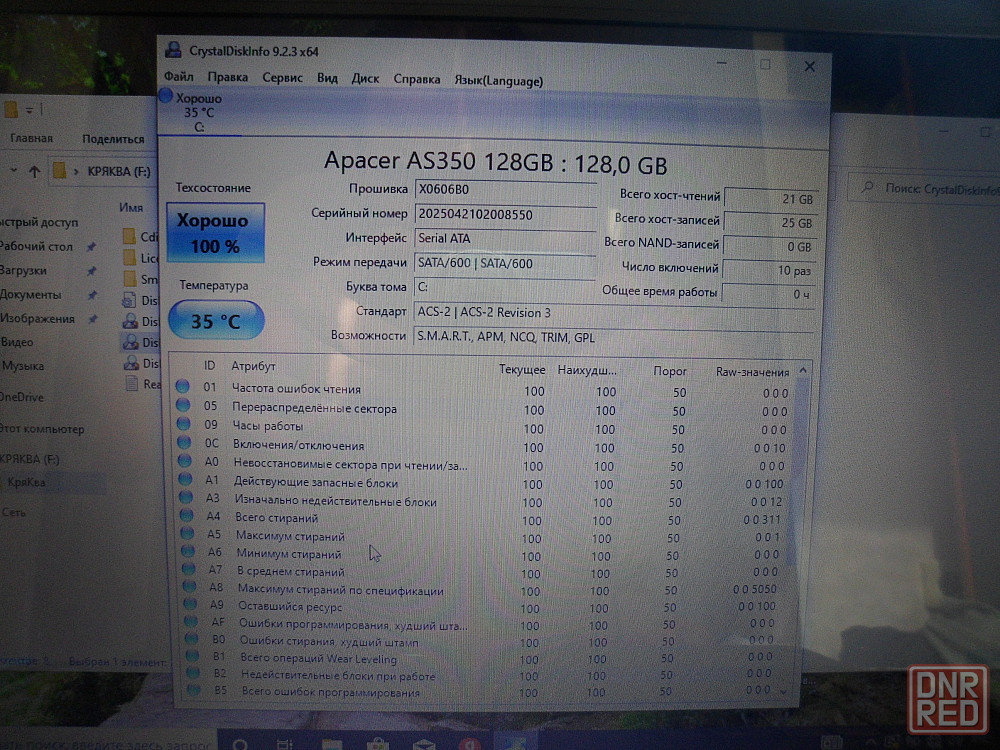Click the blue status orb for drive C:
Viewport: 1000px width, 750px height.
(166, 97)
